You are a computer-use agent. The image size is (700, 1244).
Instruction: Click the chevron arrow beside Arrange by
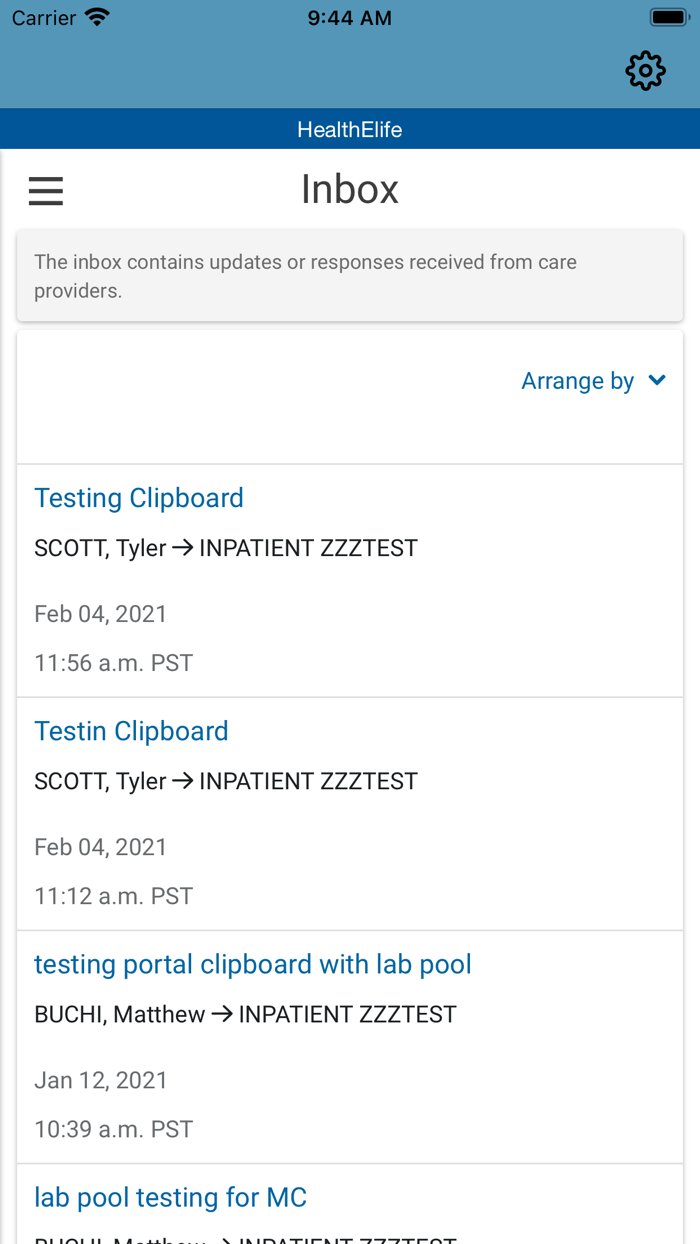[x=657, y=380]
